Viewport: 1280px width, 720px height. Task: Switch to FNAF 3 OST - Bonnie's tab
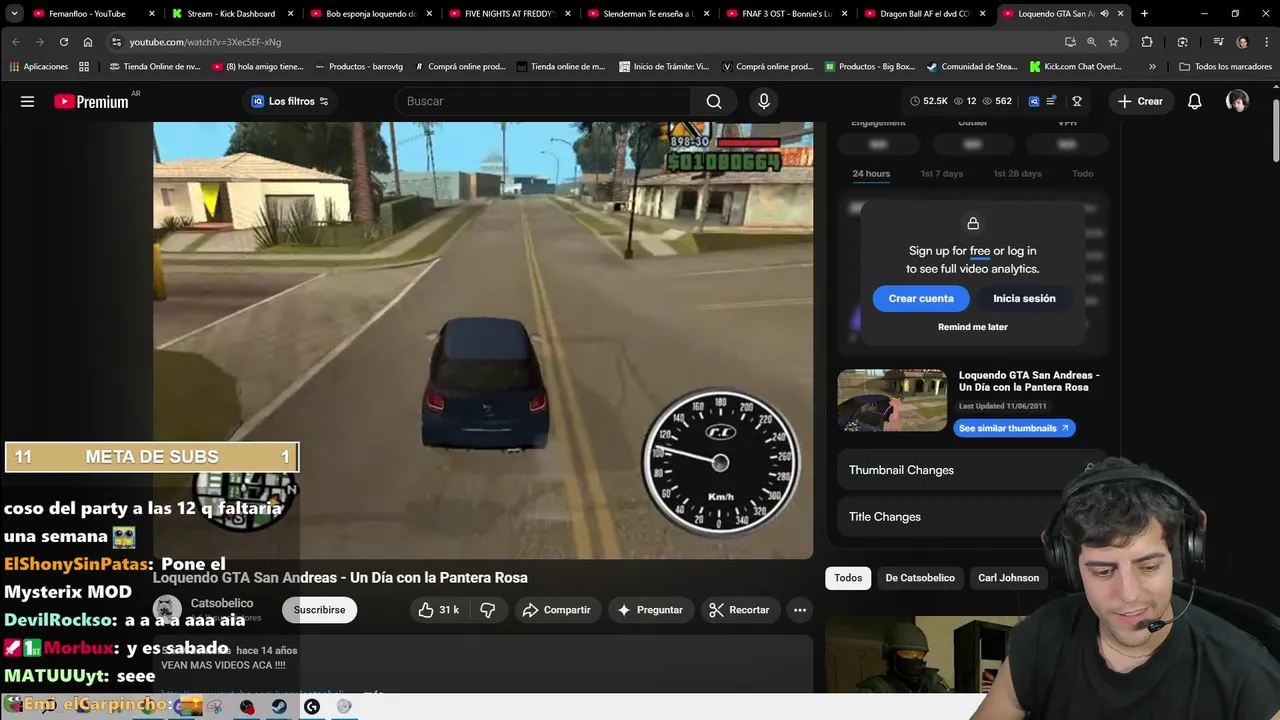784,14
